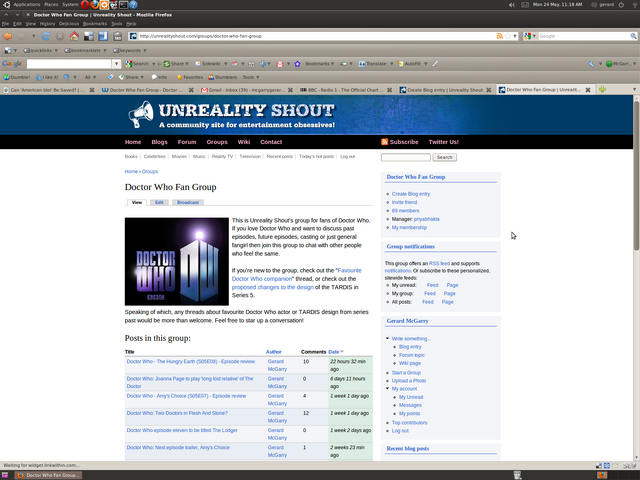Expand the bookmarklets bookmark folder

click(85, 51)
